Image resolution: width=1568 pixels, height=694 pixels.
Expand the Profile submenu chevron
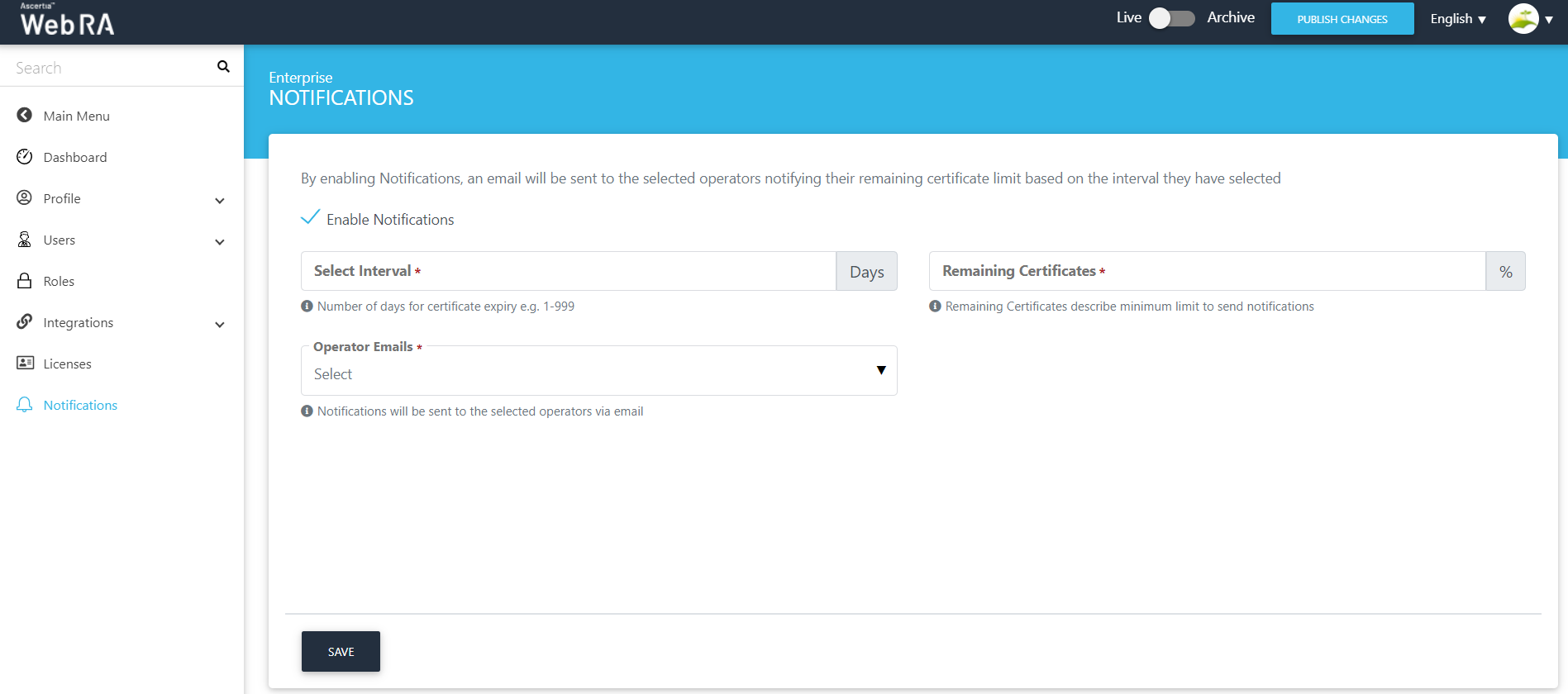(x=220, y=201)
